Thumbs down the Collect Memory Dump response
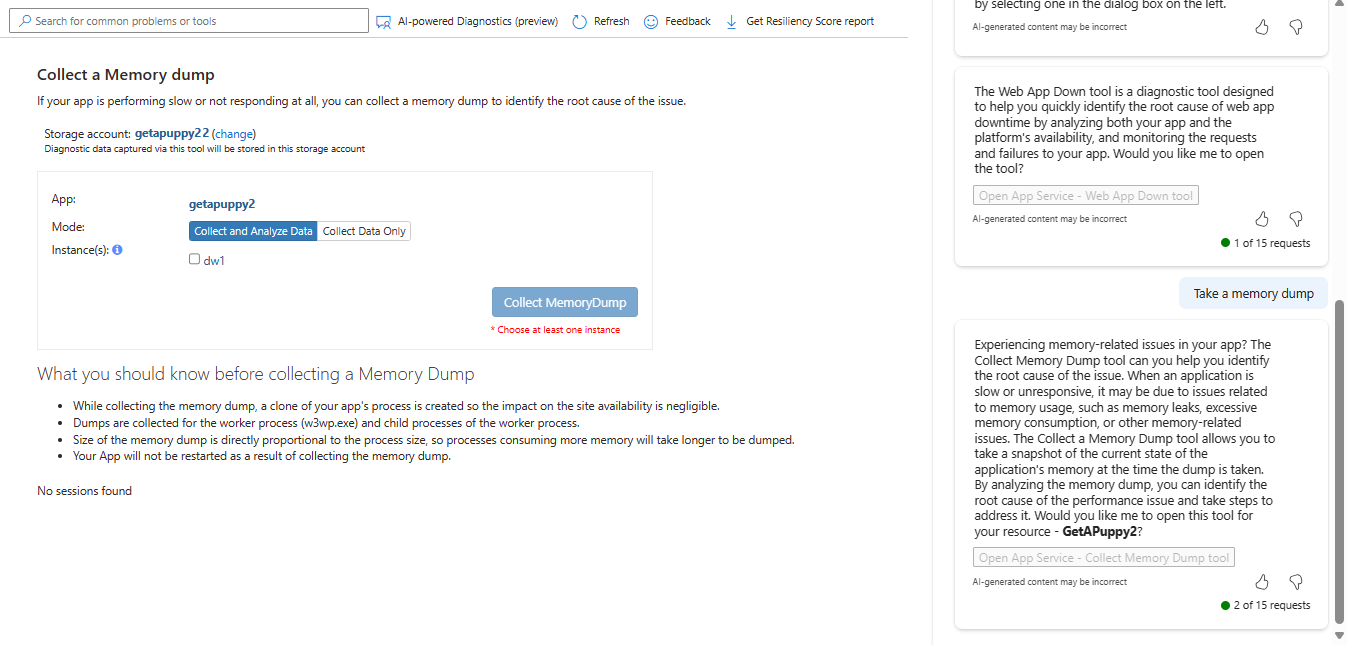This screenshot has width=1347, height=645. click(1296, 581)
